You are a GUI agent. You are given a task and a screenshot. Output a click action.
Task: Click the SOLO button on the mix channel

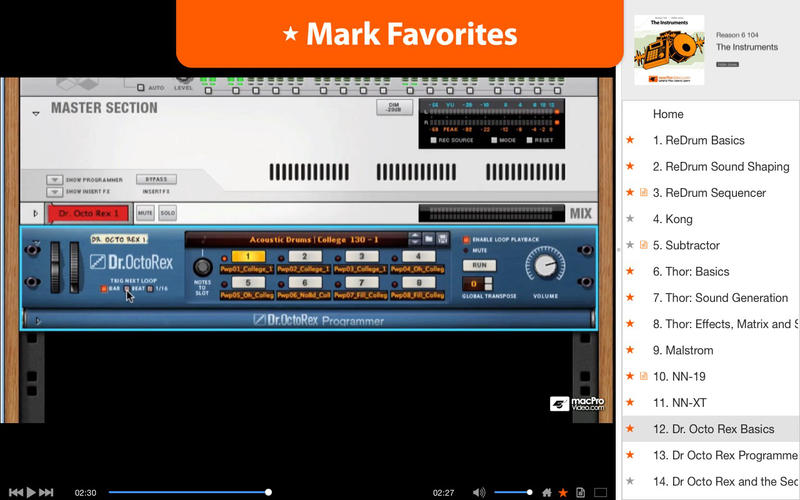point(167,213)
